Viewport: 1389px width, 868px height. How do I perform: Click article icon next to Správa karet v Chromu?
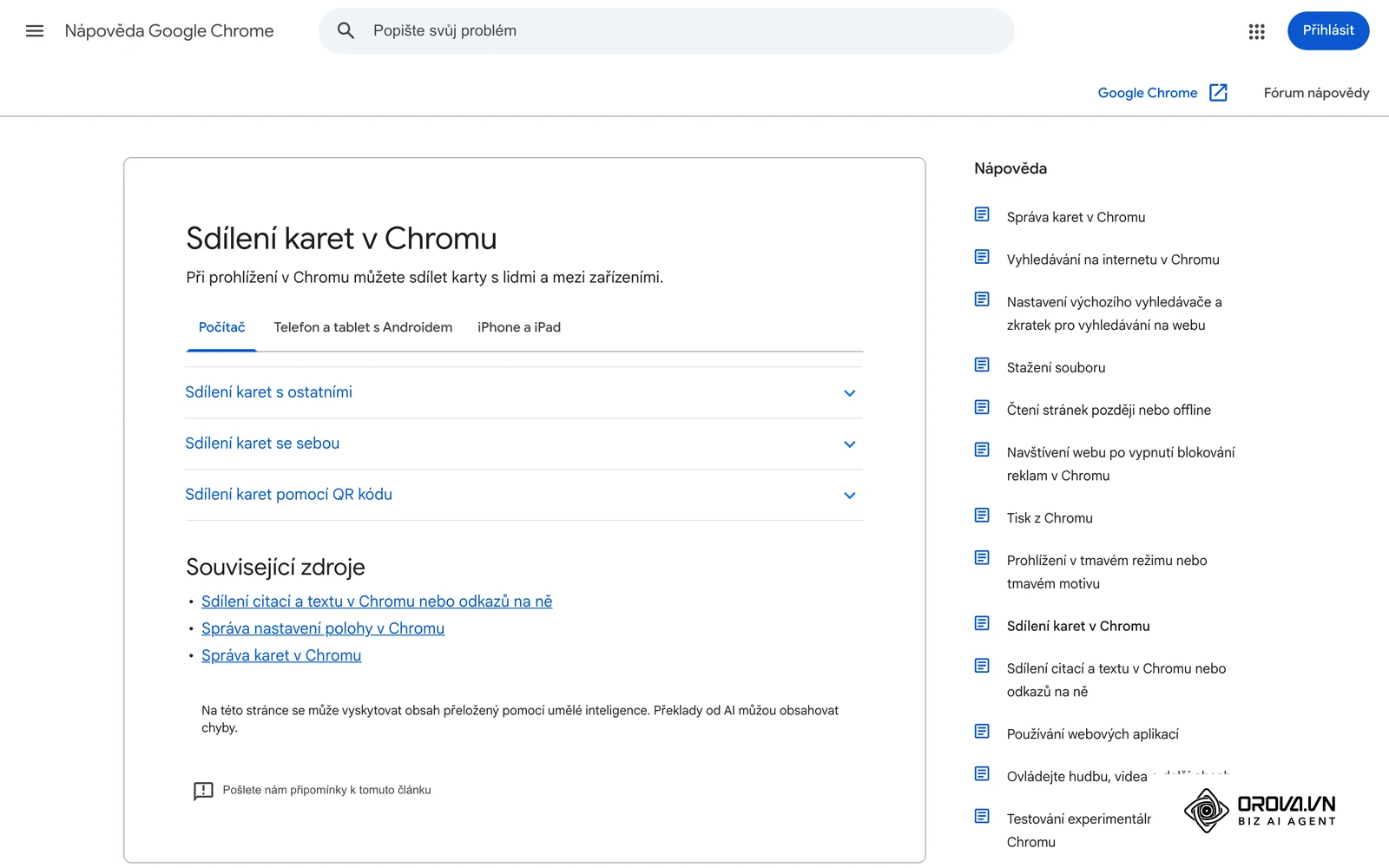982,214
